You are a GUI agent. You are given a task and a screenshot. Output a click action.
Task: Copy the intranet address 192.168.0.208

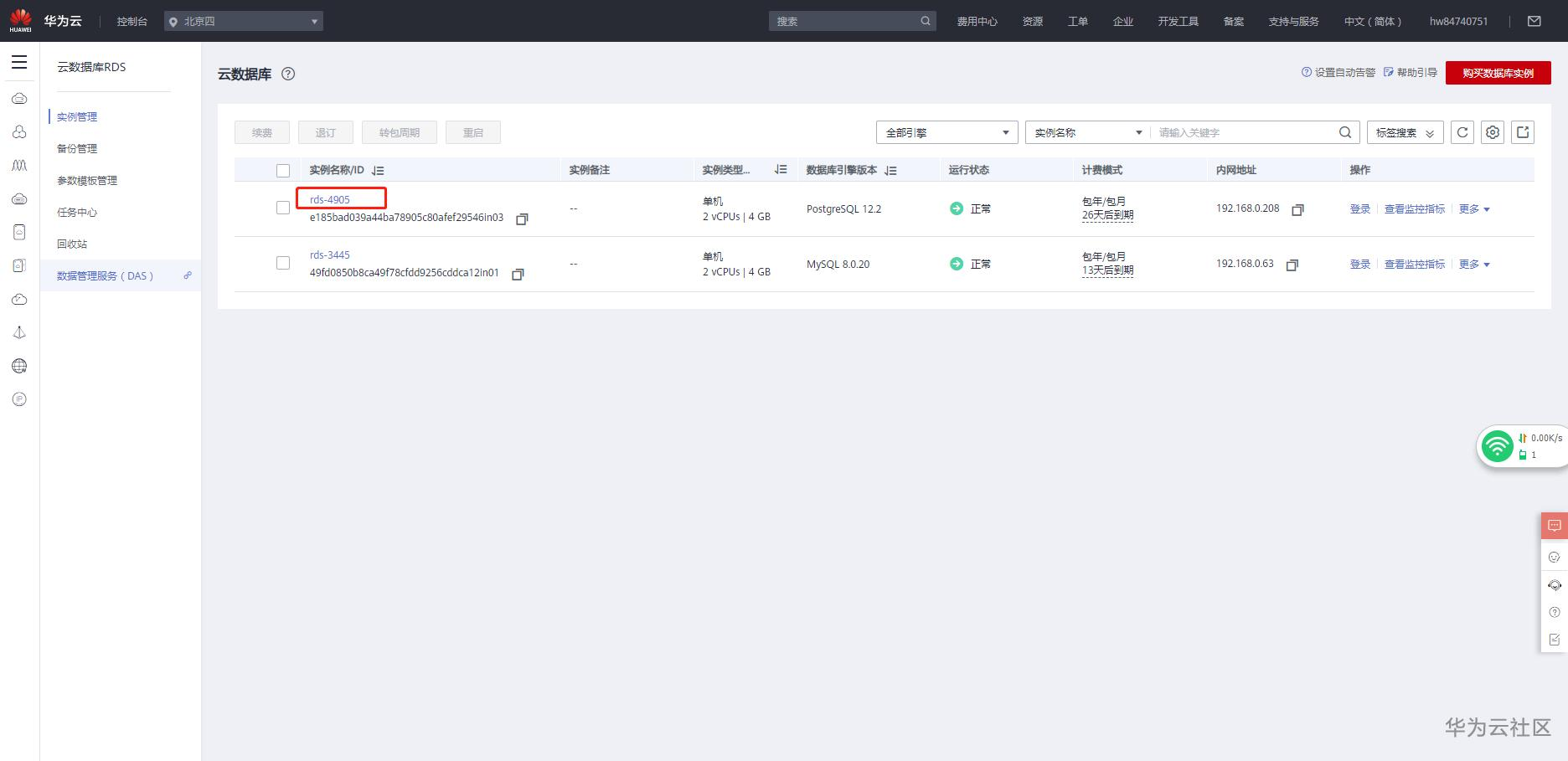pos(1297,210)
